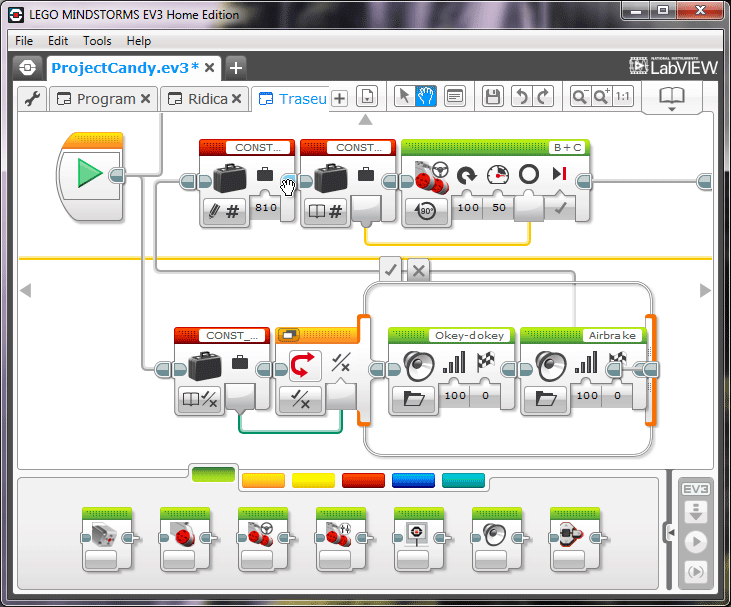Close the ProjectCandy.ev3 project tab
This screenshot has height=607, width=731.
210,68
